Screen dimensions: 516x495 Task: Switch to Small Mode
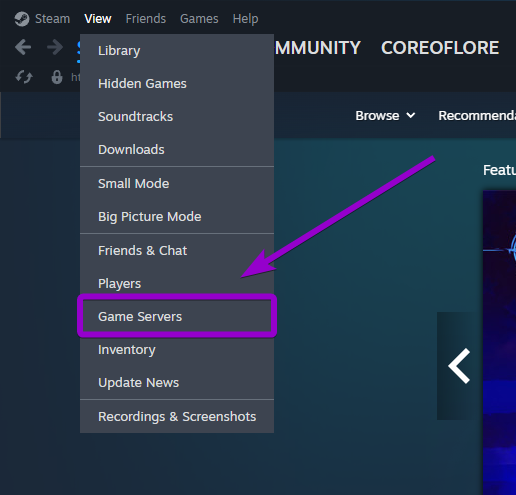(177, 184)
